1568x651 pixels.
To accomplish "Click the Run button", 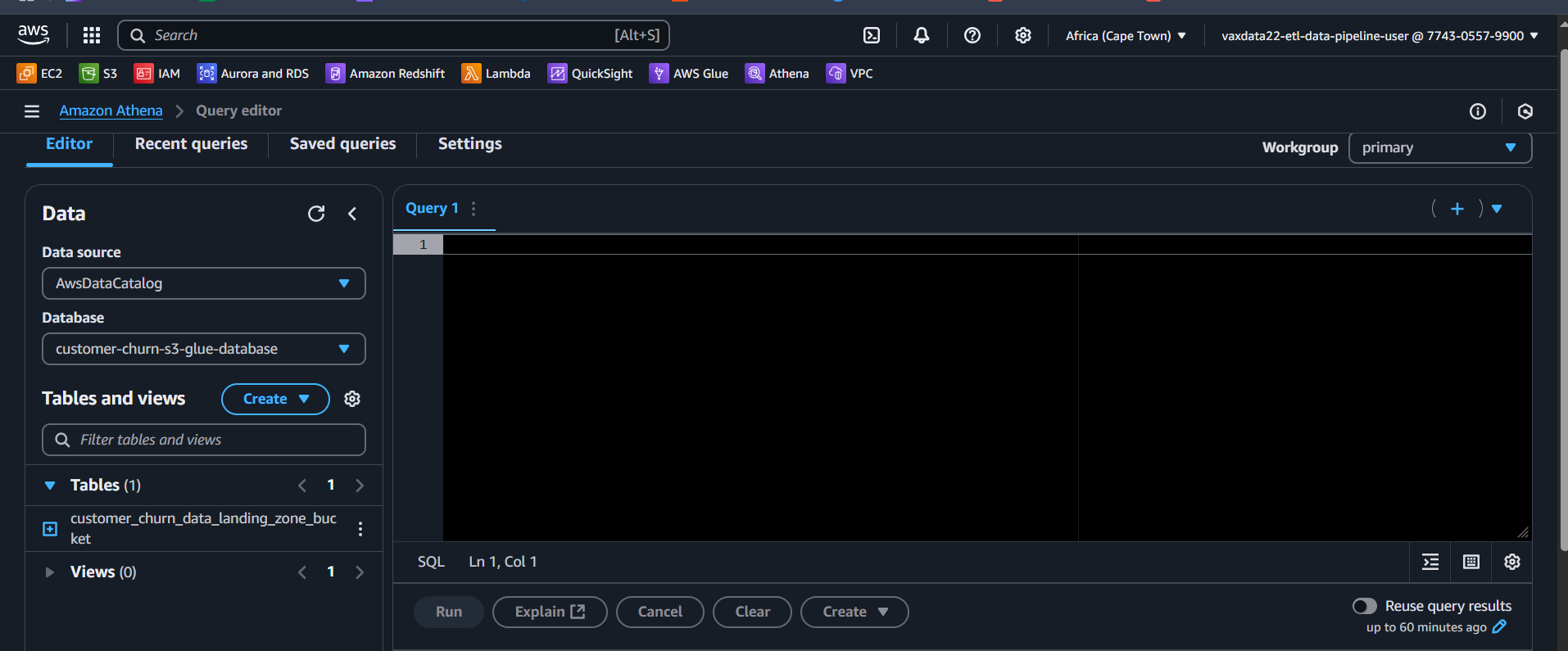I will [x=449, y=612].
